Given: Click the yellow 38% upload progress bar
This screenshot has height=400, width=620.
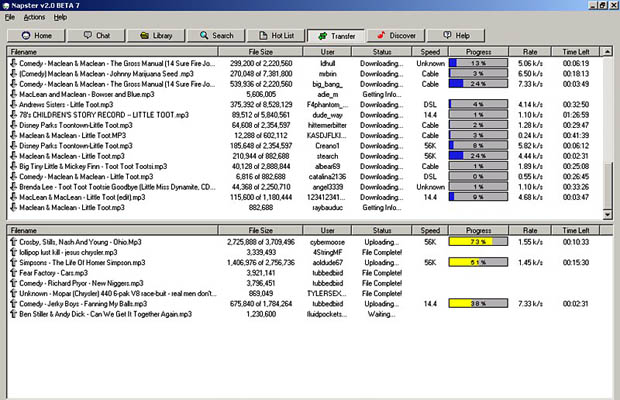Looking at the screenshot, I should click(478, 304).
